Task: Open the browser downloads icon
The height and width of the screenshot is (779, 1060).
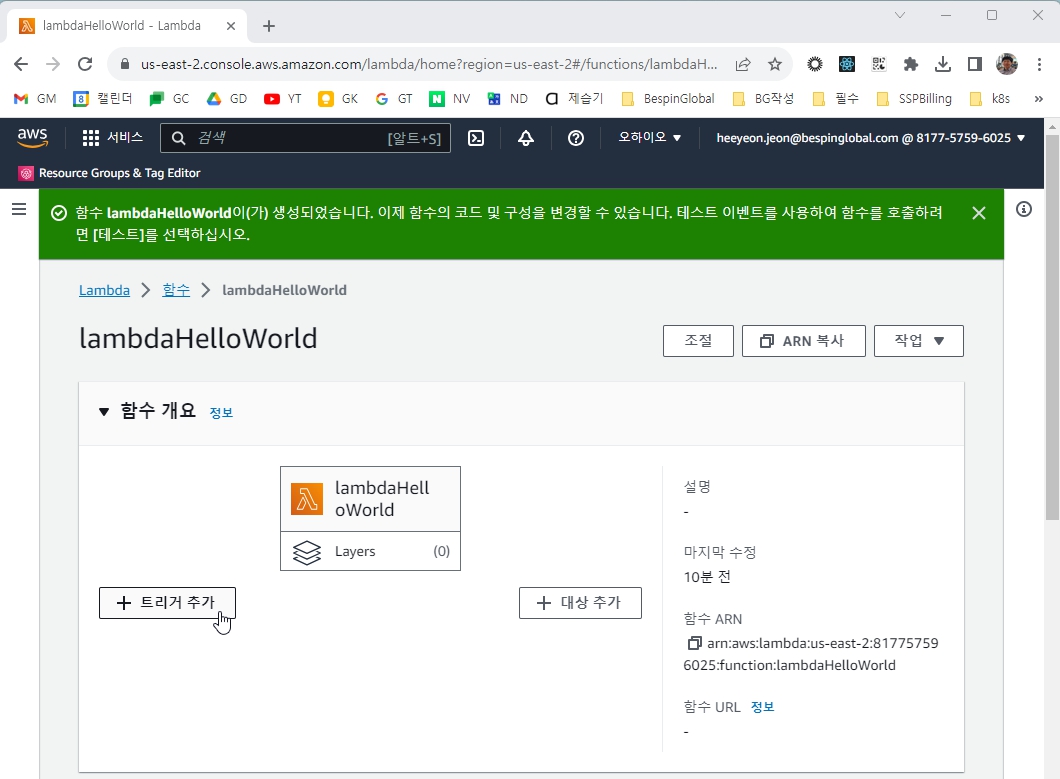Action: coord(942,64)
